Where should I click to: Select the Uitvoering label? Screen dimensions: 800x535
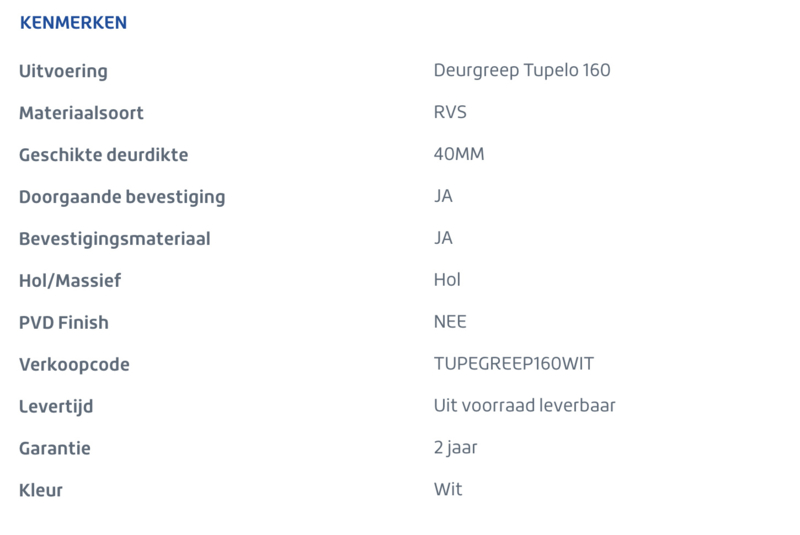[x=63, y=71]
